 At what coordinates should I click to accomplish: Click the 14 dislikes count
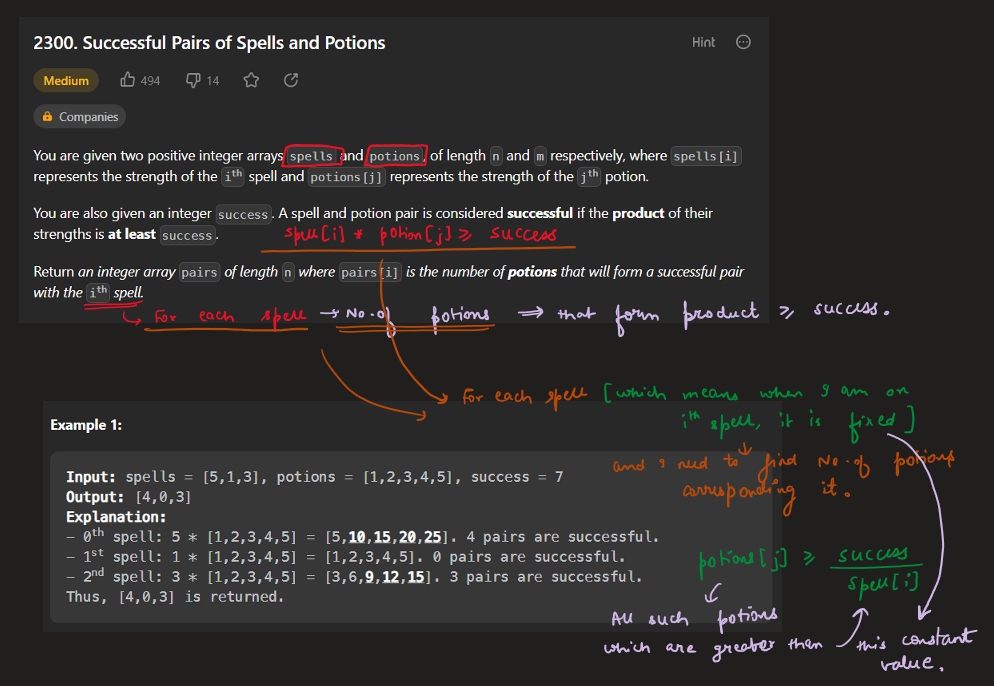[212, 81]
